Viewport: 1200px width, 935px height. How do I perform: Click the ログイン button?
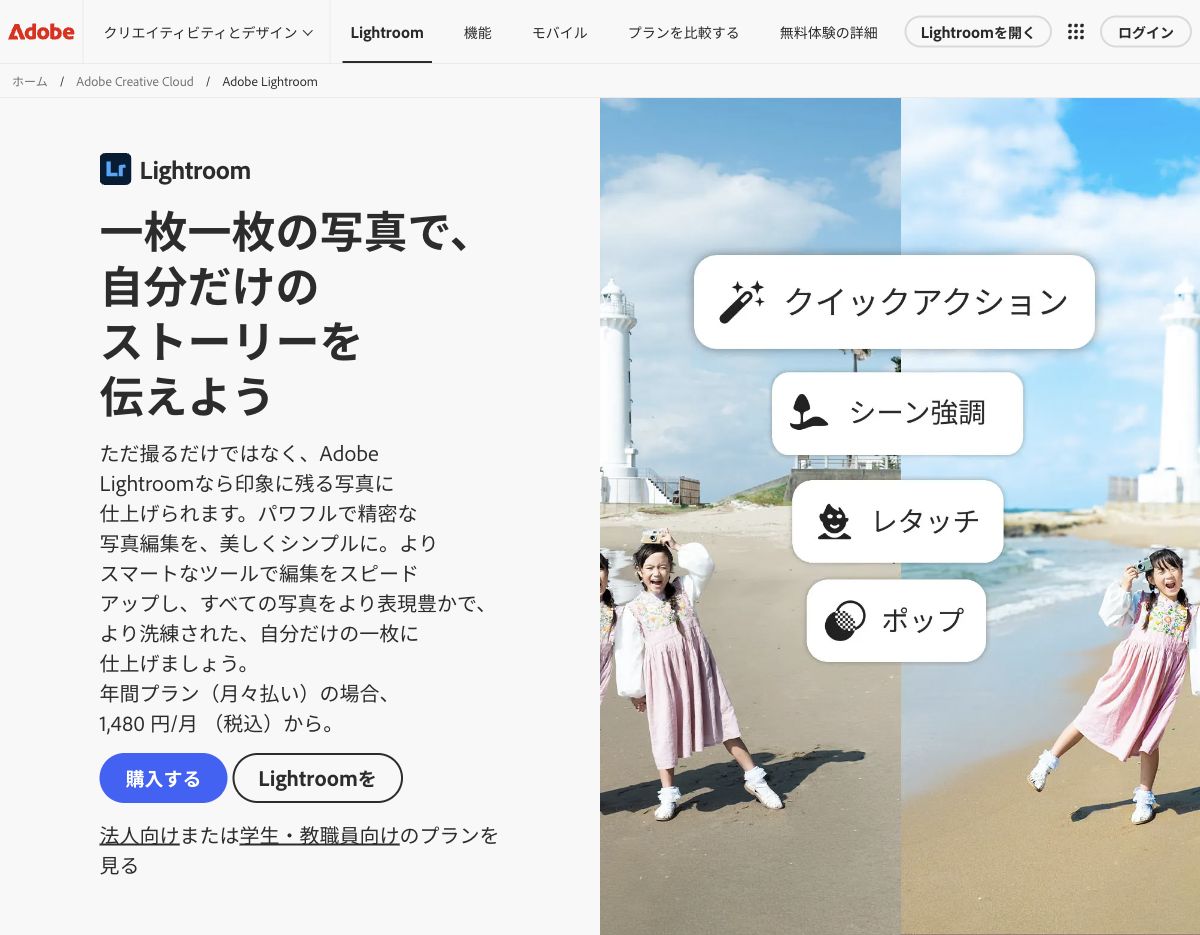point(1146,32)
